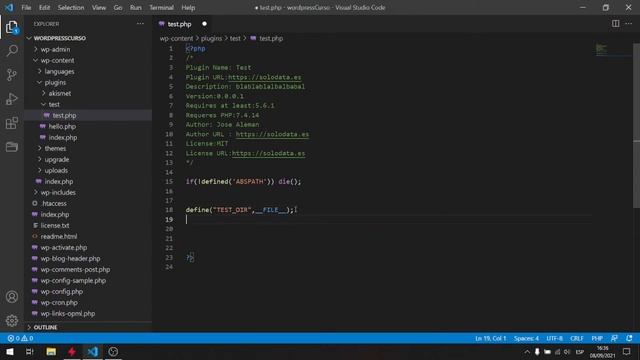640x360 pixels.
Task: Click the unsaved dot on test.php tab
Action: coord(204,24)
